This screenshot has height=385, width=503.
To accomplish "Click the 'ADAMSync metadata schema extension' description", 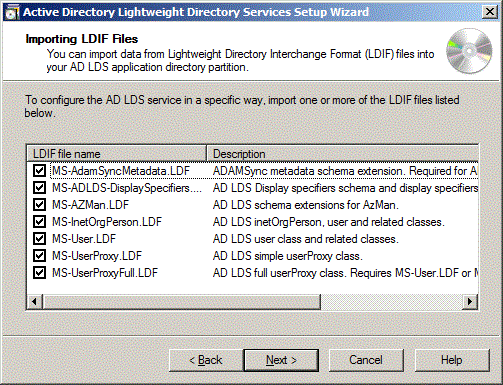I will (x=345, y=171).
